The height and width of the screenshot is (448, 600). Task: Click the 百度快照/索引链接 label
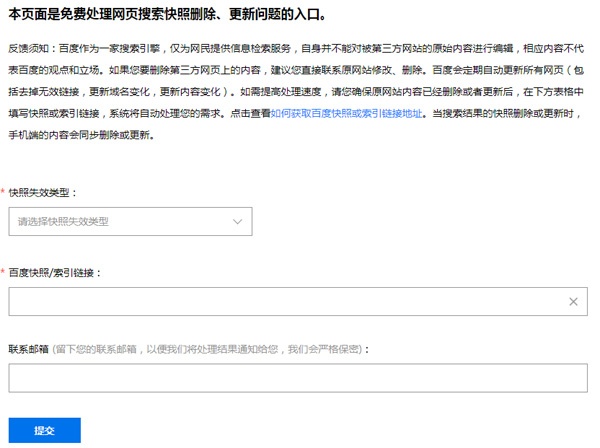[54, 273]
